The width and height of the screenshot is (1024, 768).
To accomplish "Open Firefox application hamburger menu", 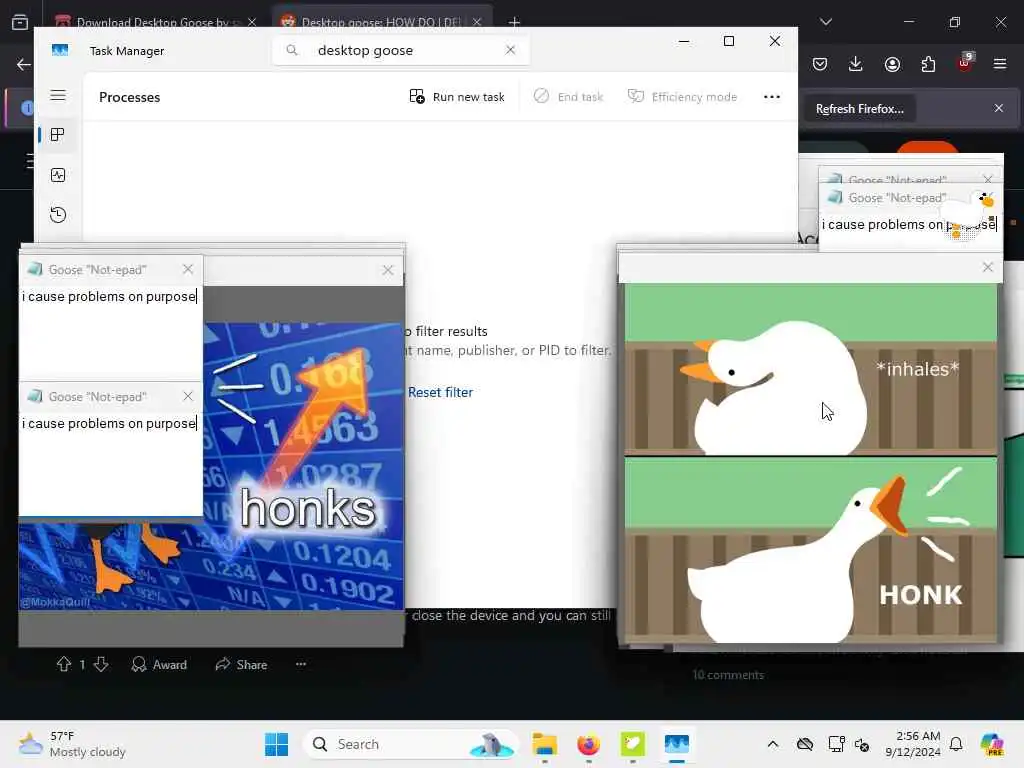I will coord(1000,64).
